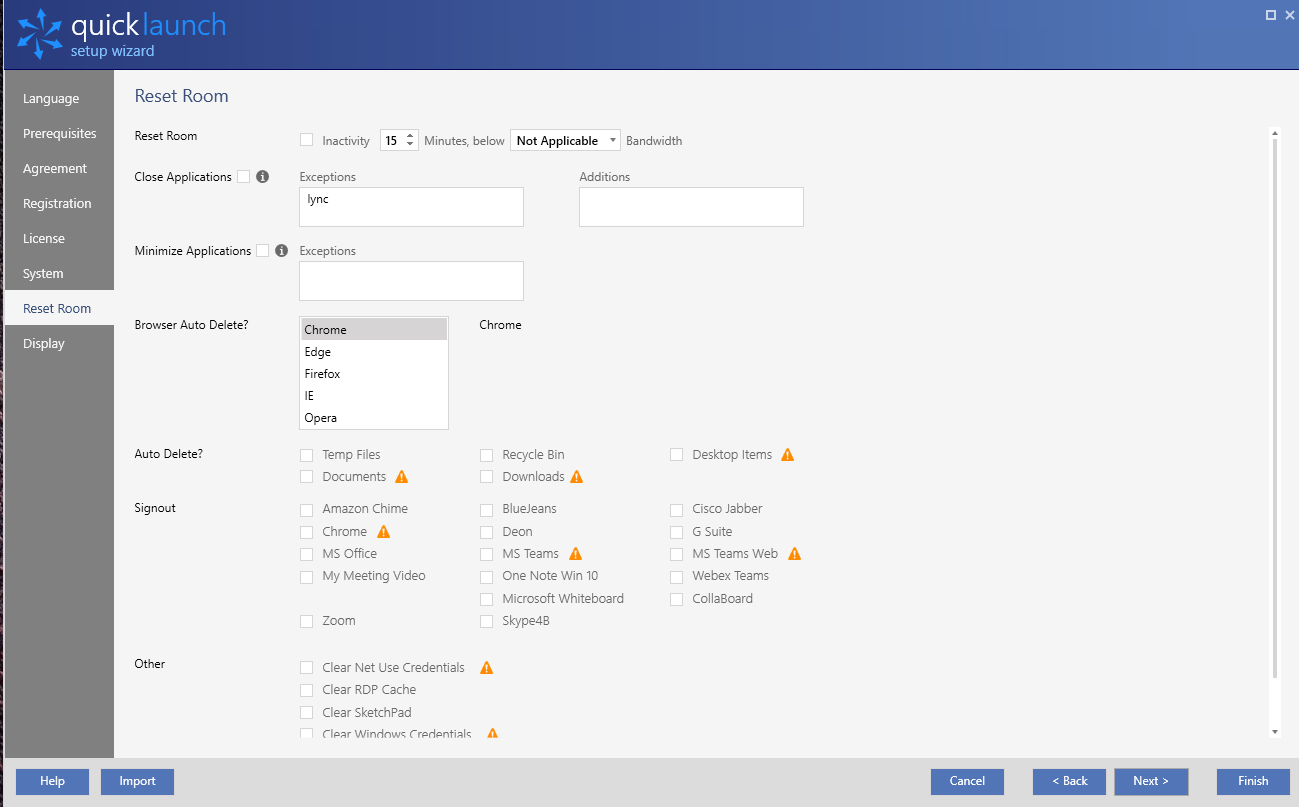Click the quicklaunch logo icon

pos(38,33)
